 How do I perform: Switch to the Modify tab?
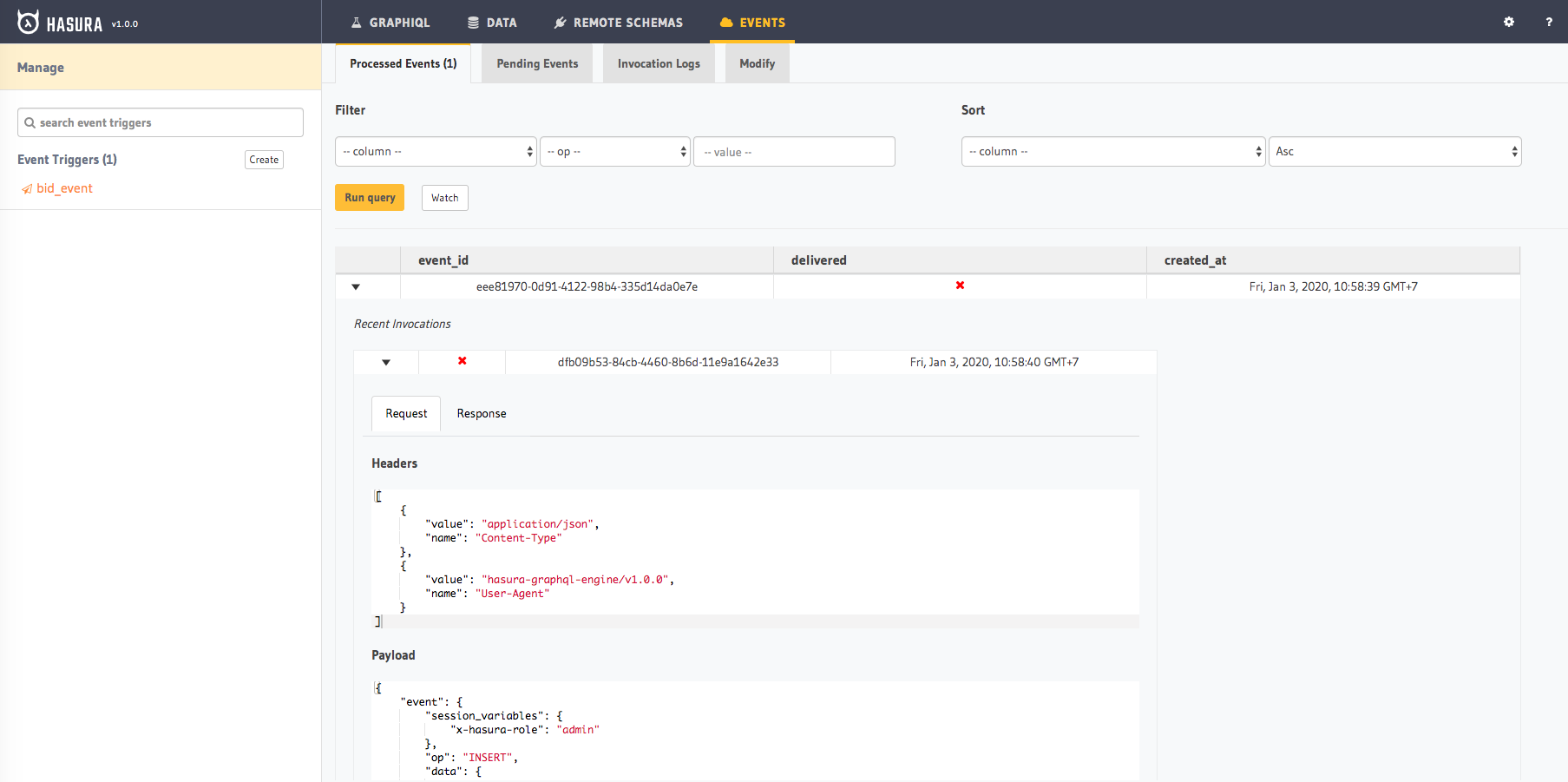click(757, 63)
